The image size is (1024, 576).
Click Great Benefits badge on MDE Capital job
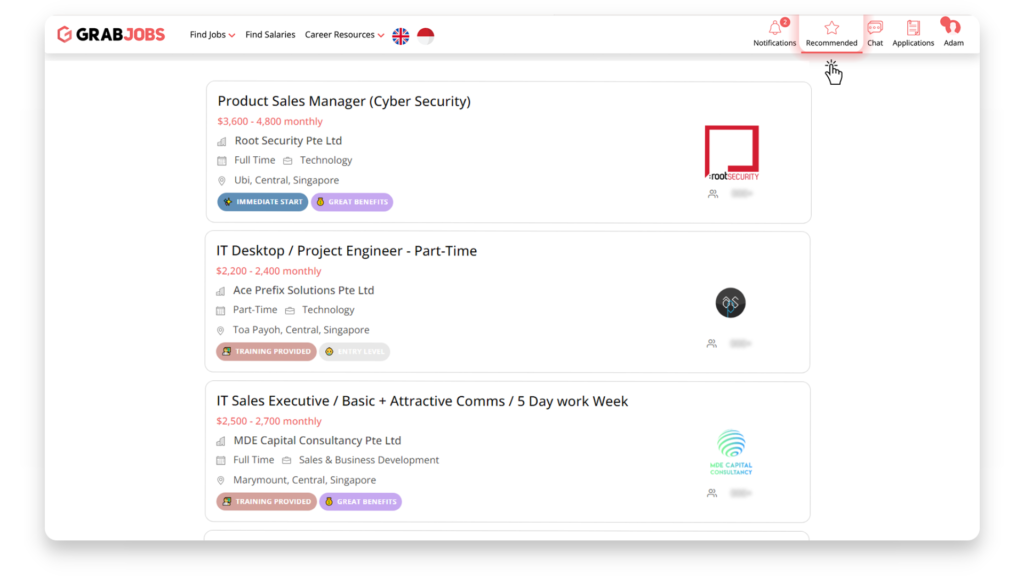(x=360, y=502)
